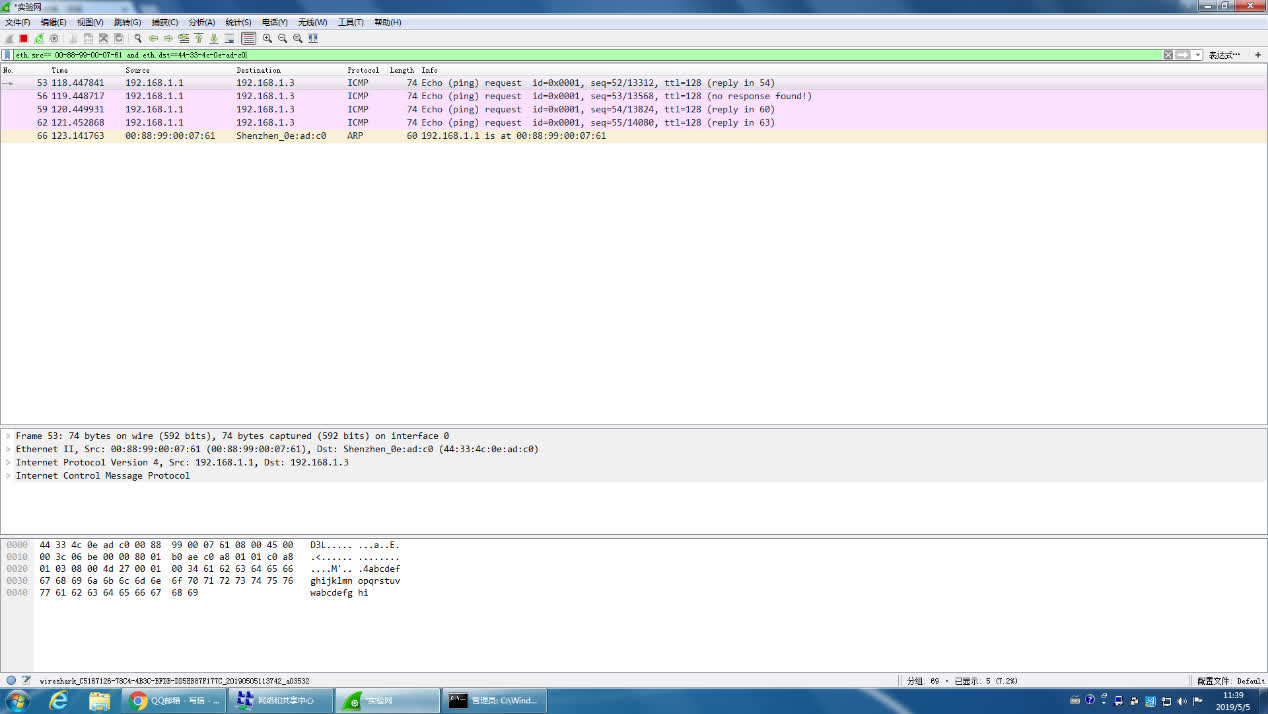The image size is (1268, 714).
Task: Open the capture options gear icon
Action: [54, 38]
